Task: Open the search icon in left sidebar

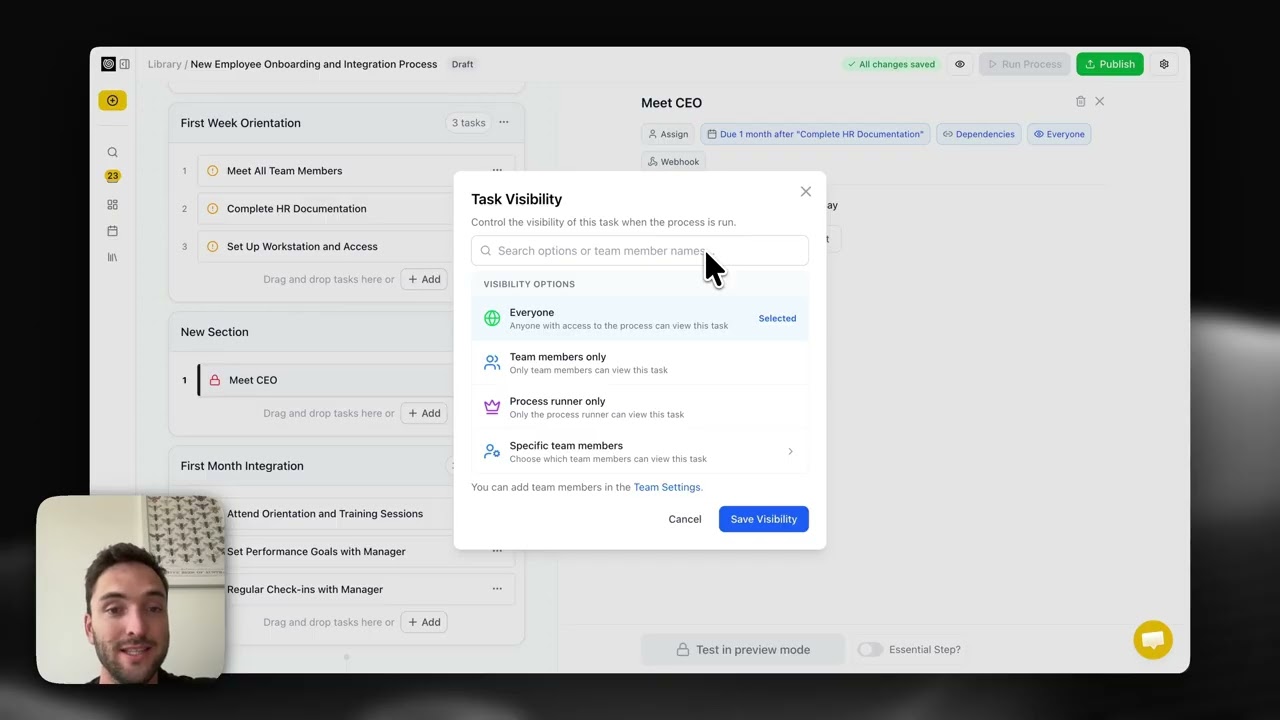Action: coord(112,152)
